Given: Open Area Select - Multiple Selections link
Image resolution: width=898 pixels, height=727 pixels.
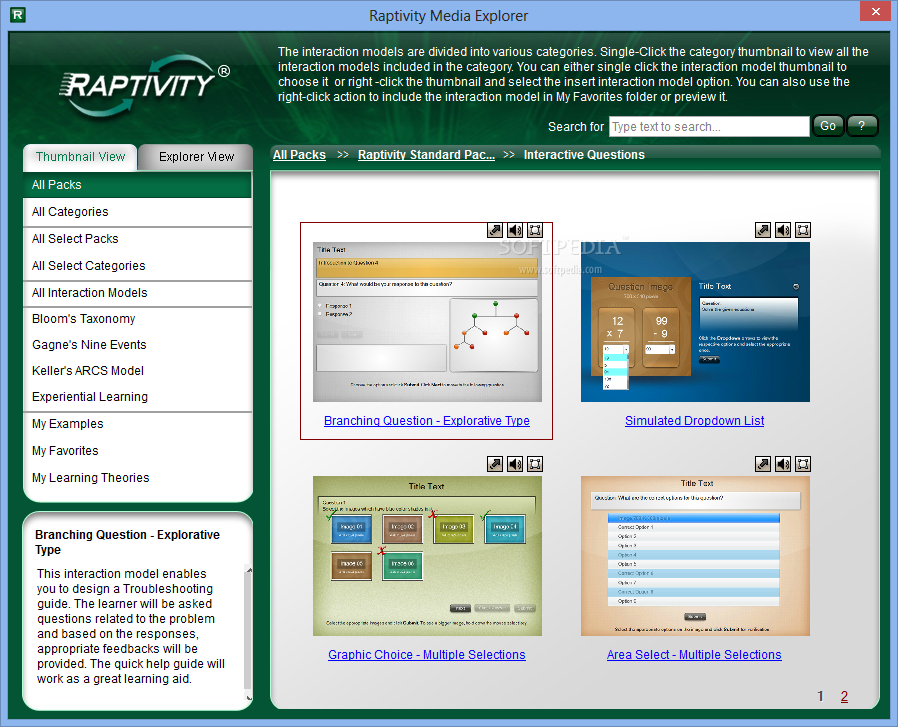Looking at the screenshot, I should click(x=694, y=654).
